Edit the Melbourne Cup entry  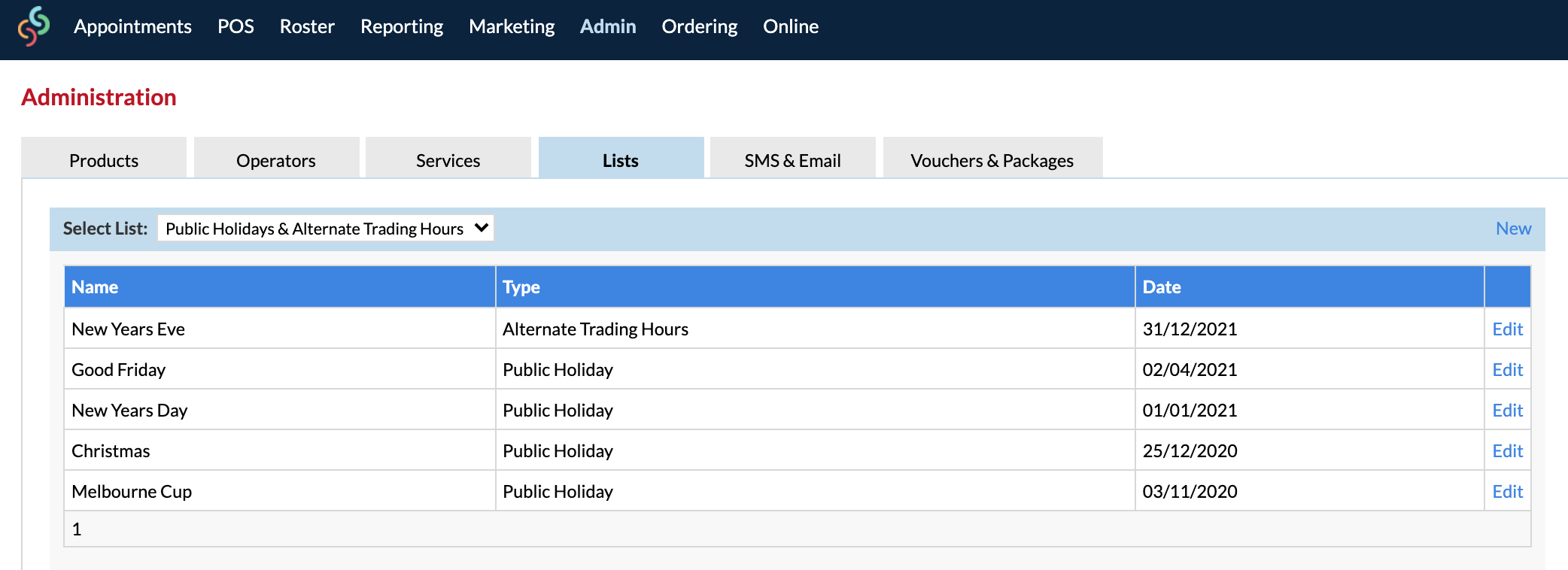(1508, 492)
